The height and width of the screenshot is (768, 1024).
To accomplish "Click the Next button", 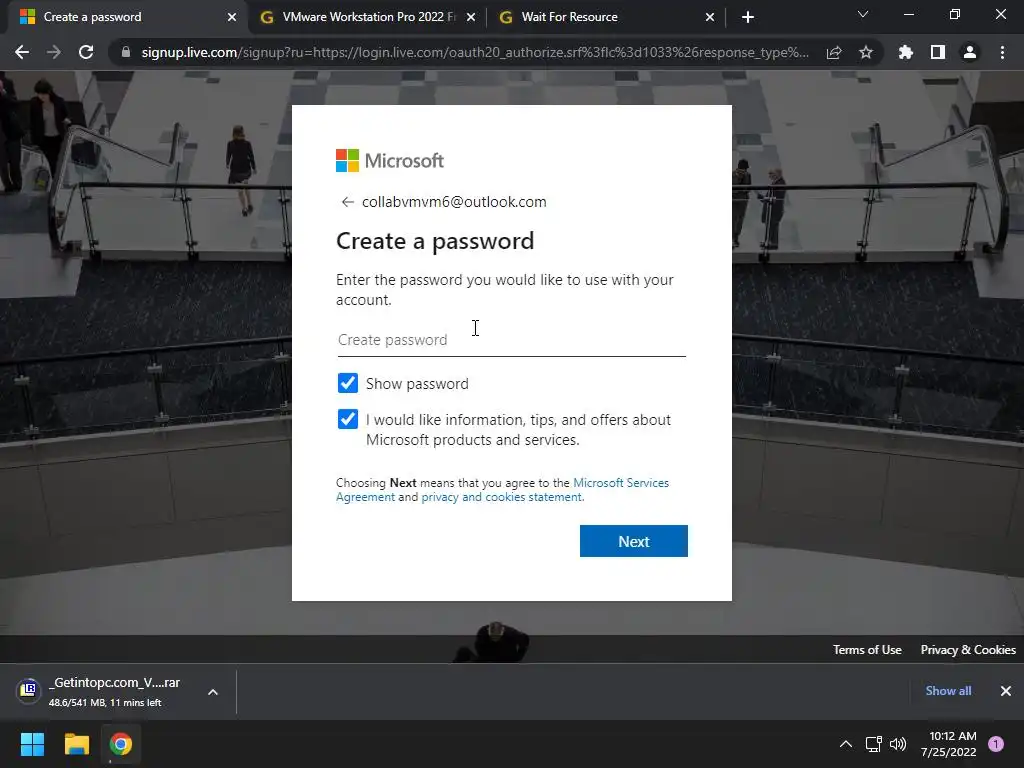I will 633,541.
